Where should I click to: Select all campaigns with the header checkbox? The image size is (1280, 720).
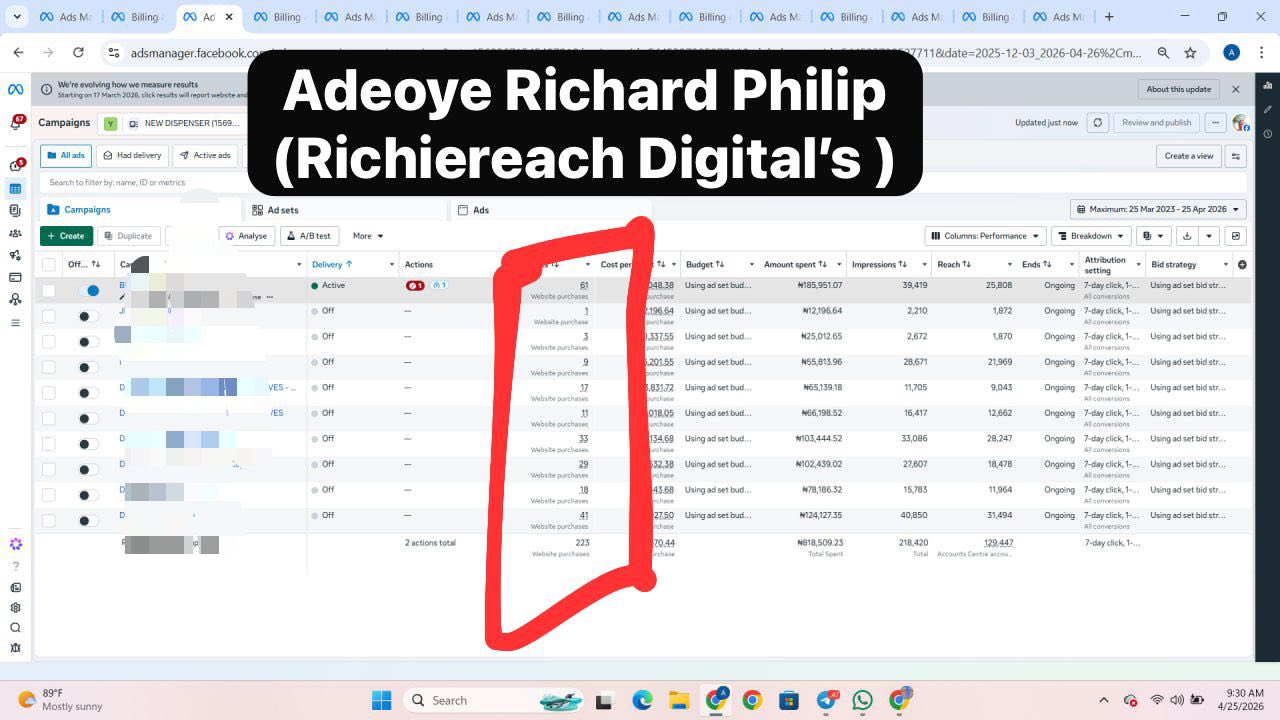click(x=48, y=265)
